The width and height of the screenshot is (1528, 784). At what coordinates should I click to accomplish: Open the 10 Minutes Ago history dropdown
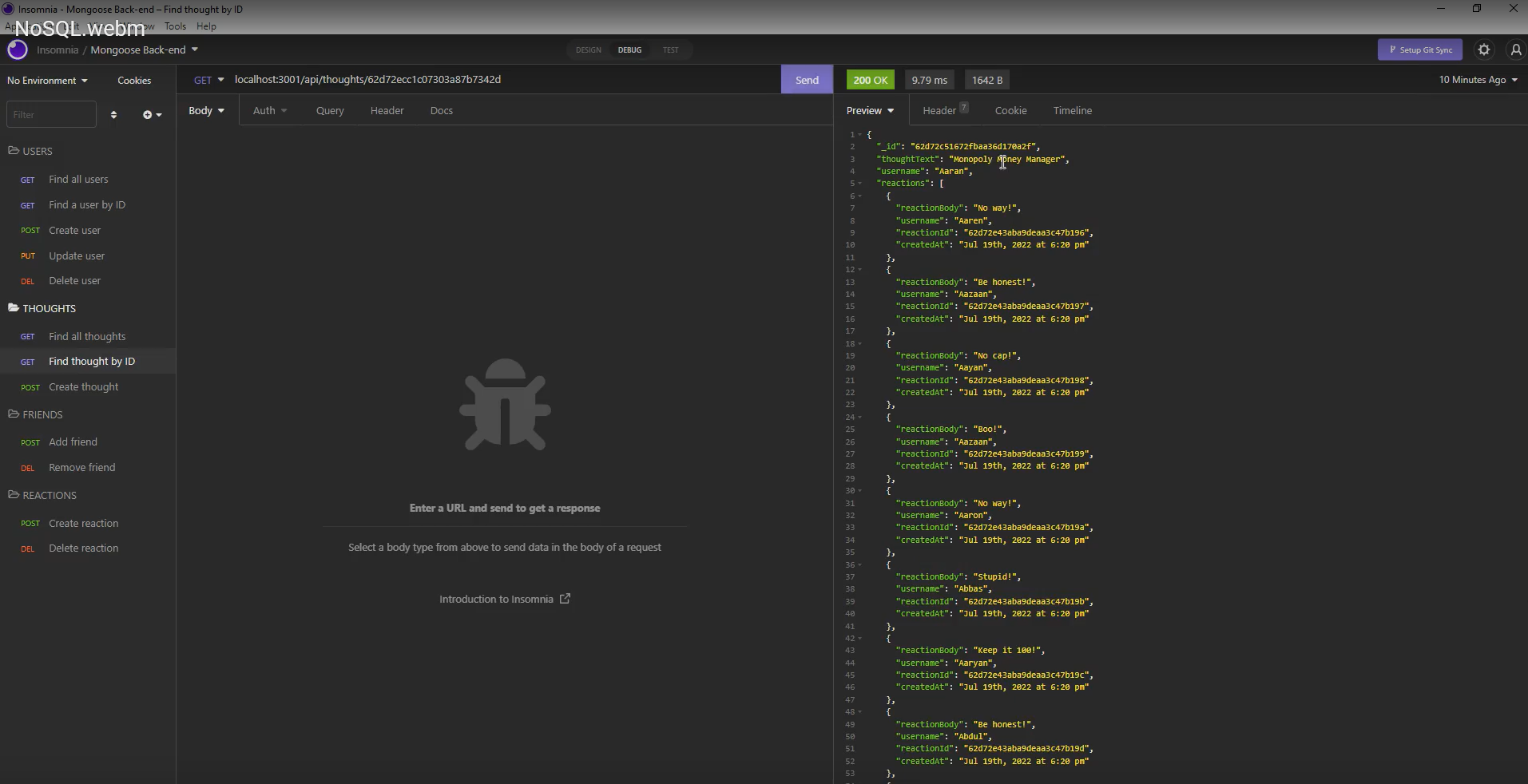coord(1478,80)
